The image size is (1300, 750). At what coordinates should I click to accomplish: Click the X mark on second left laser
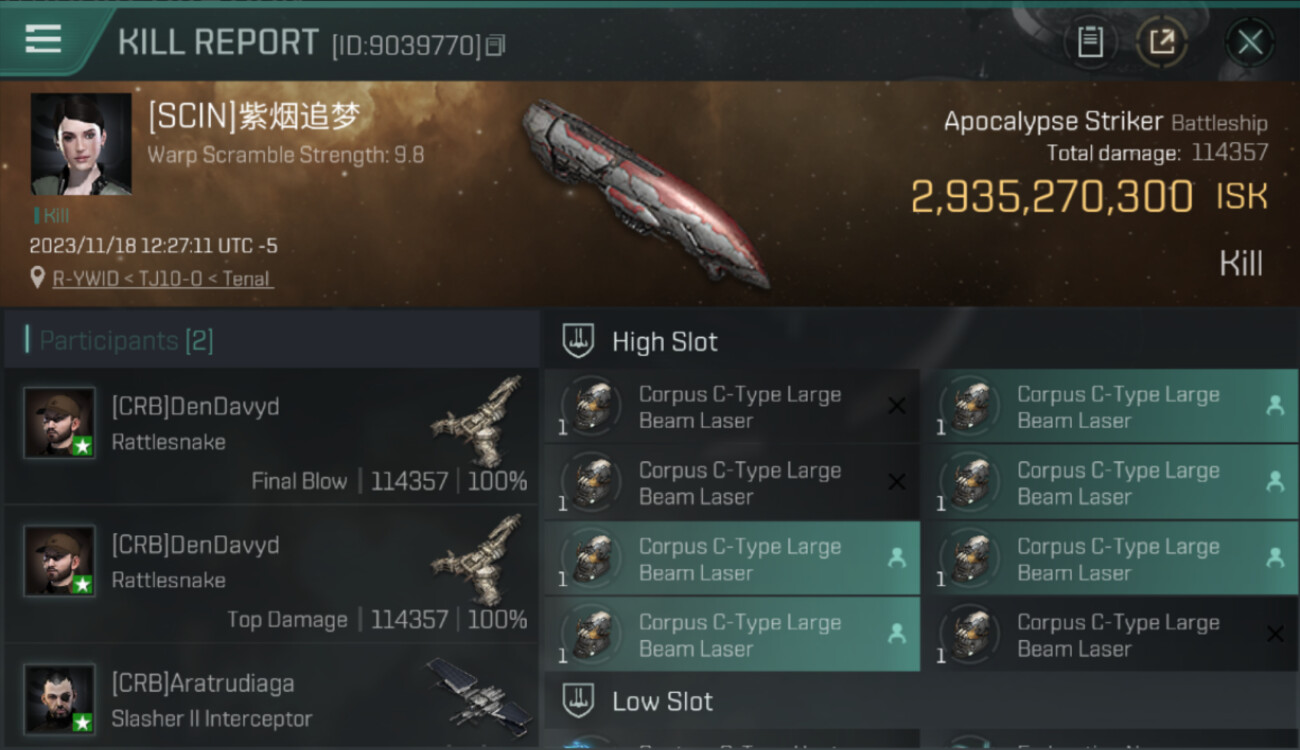(x=897, y=482)
